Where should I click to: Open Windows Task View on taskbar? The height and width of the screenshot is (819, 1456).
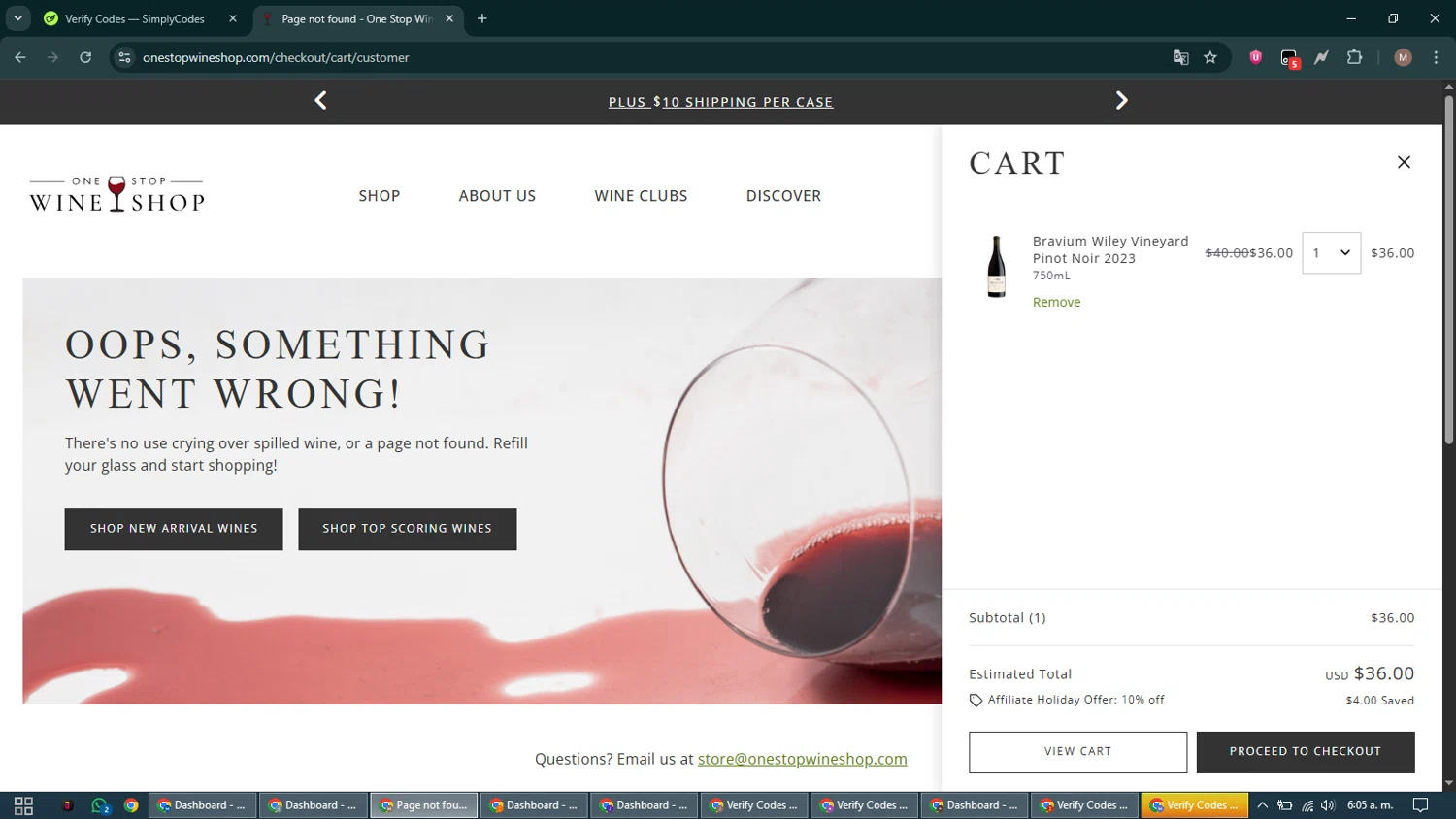click(23, 805)
